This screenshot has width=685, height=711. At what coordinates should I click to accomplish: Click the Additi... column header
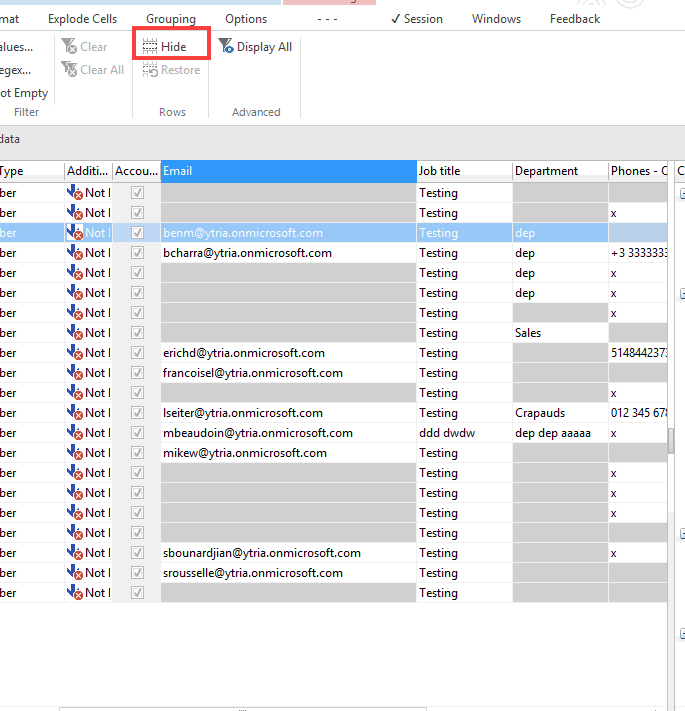point(88,171)
